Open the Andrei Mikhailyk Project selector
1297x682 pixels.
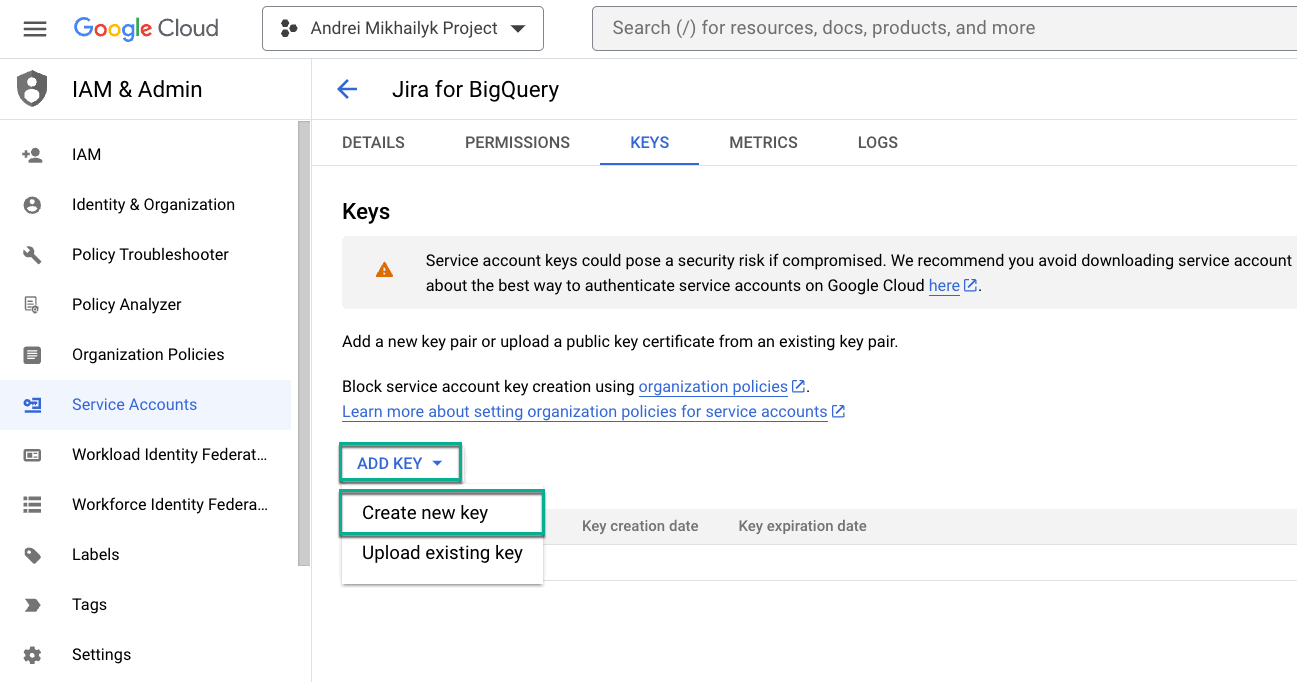click(x=402, y=28)
